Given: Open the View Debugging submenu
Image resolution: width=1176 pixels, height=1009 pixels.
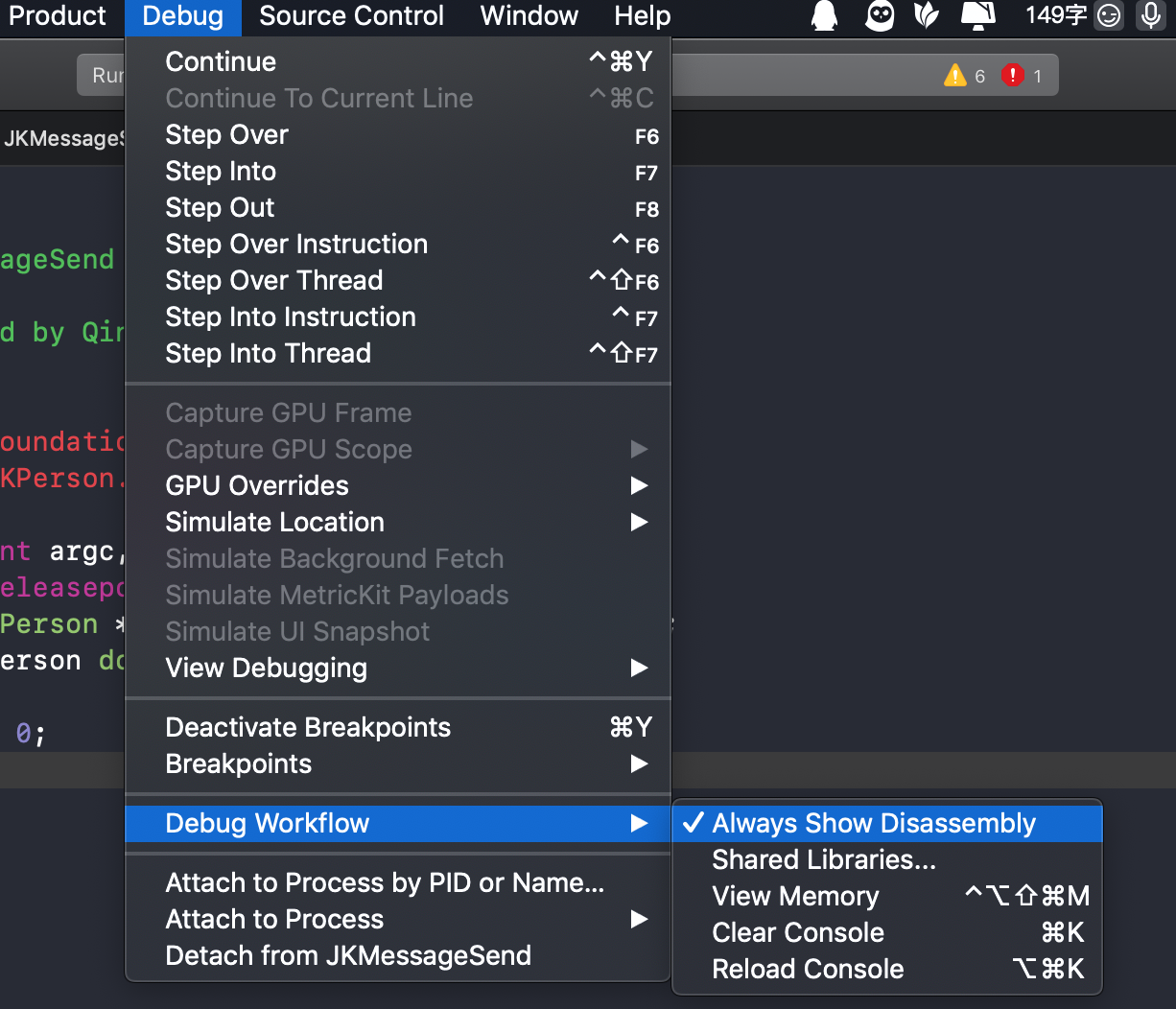Looking at the screenshot, I should pos(266,668).
